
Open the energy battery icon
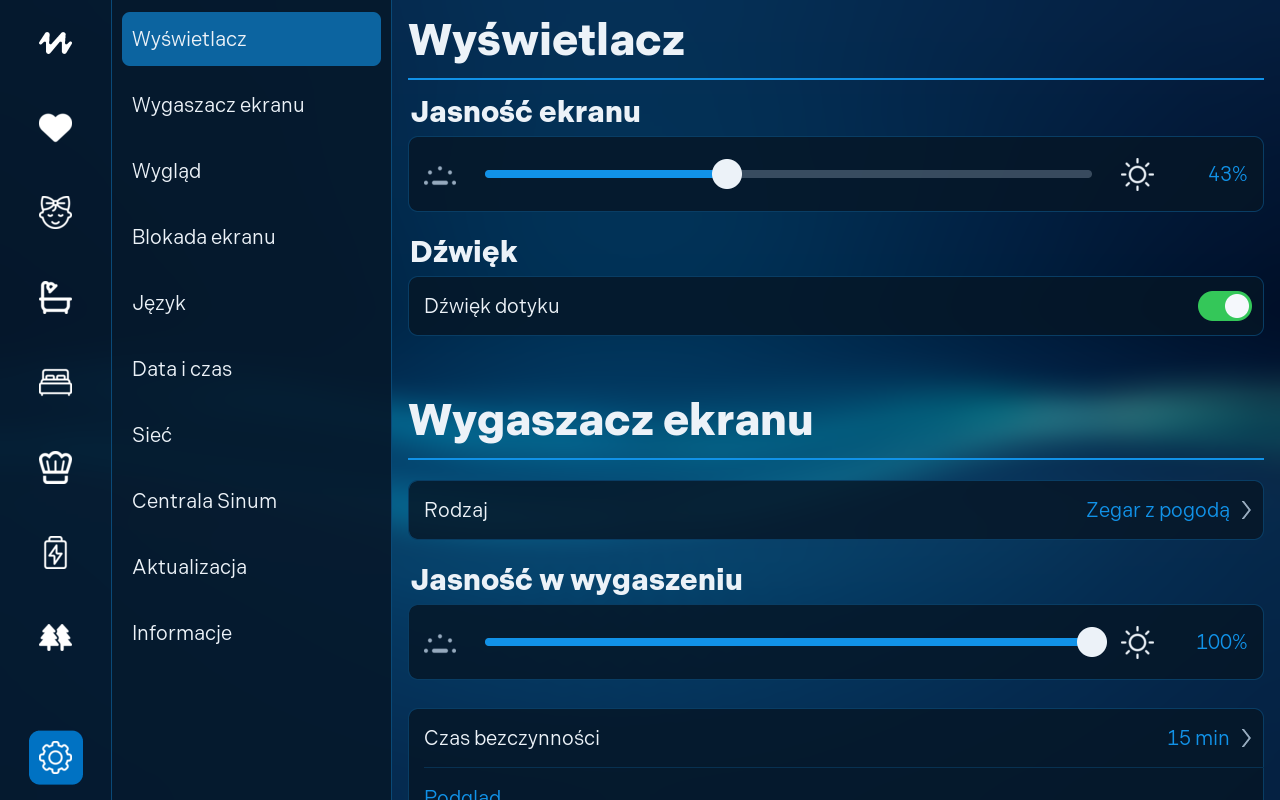click(x=55, y=552)
